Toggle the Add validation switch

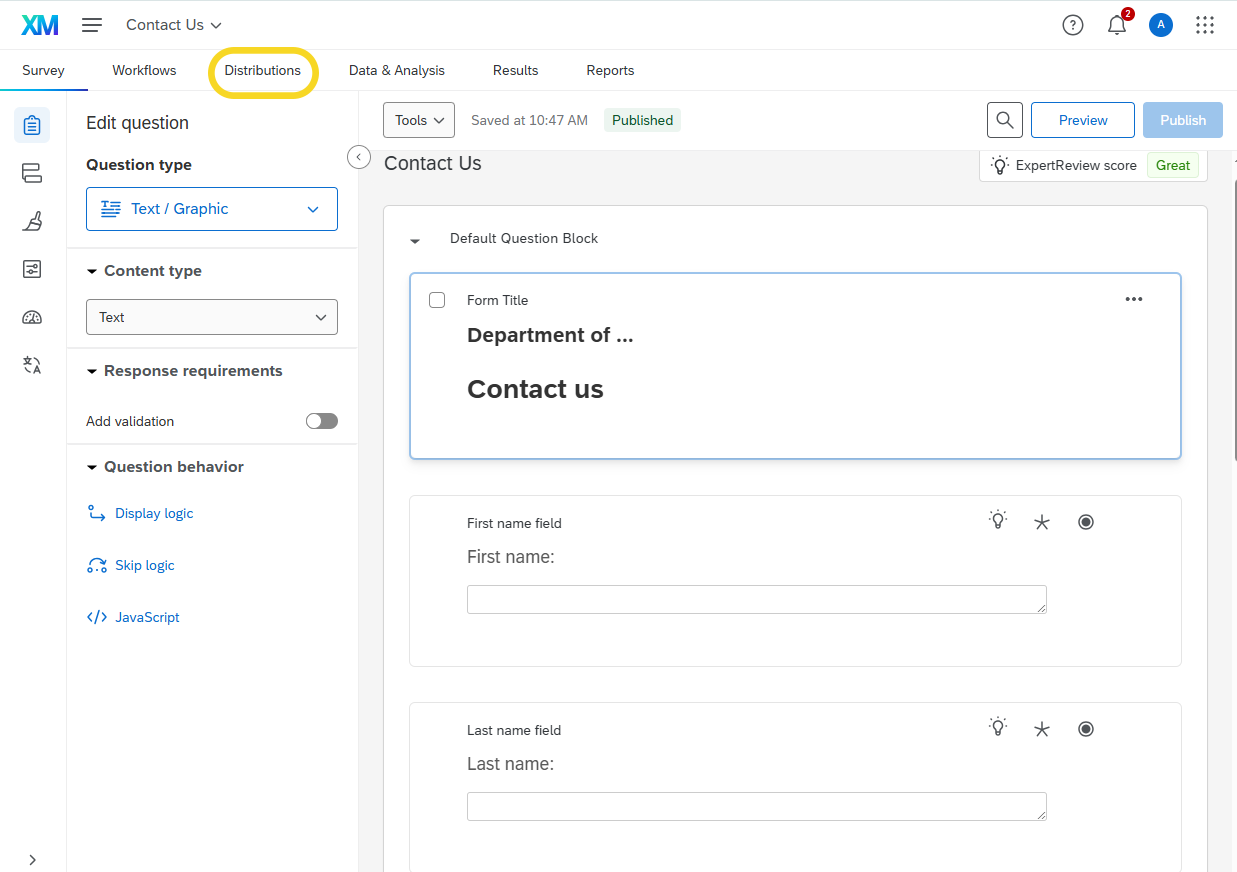322,421
